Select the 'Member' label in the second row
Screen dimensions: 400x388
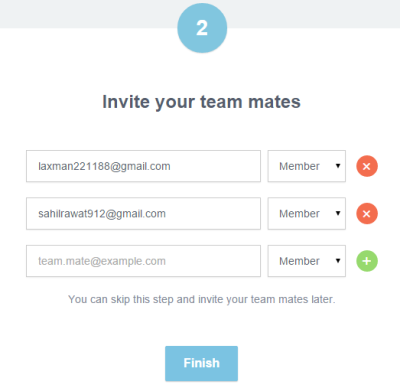tap(299, 213)
